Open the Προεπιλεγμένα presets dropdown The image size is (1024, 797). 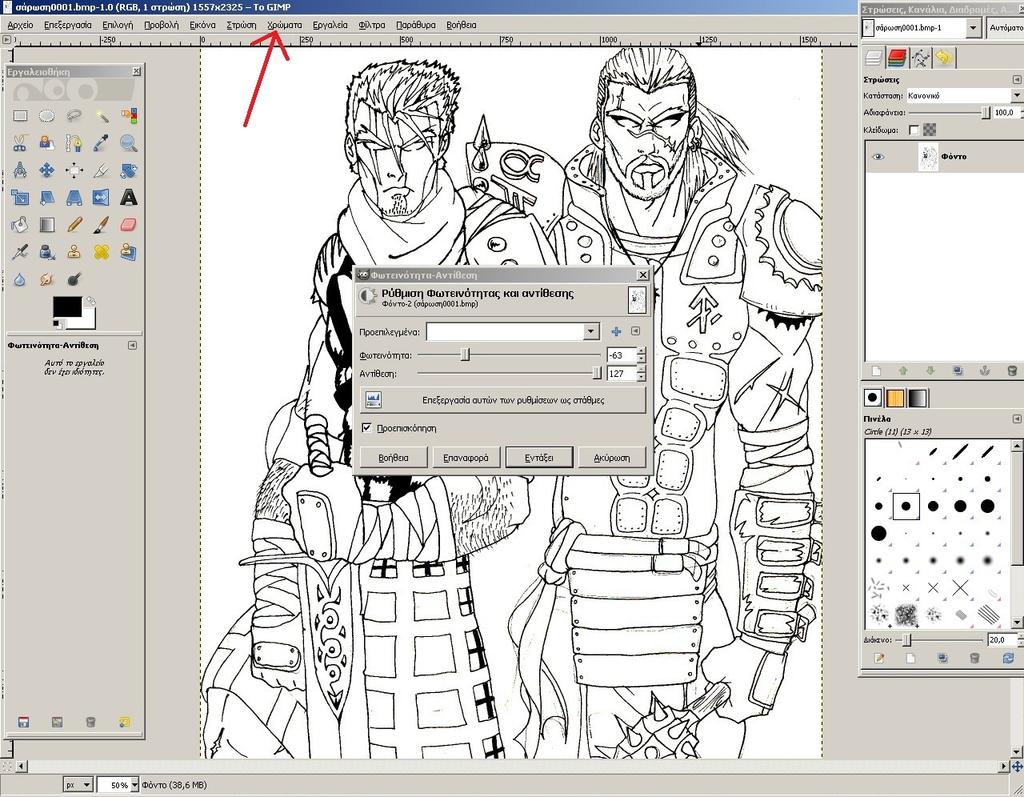tap(590, 332)
